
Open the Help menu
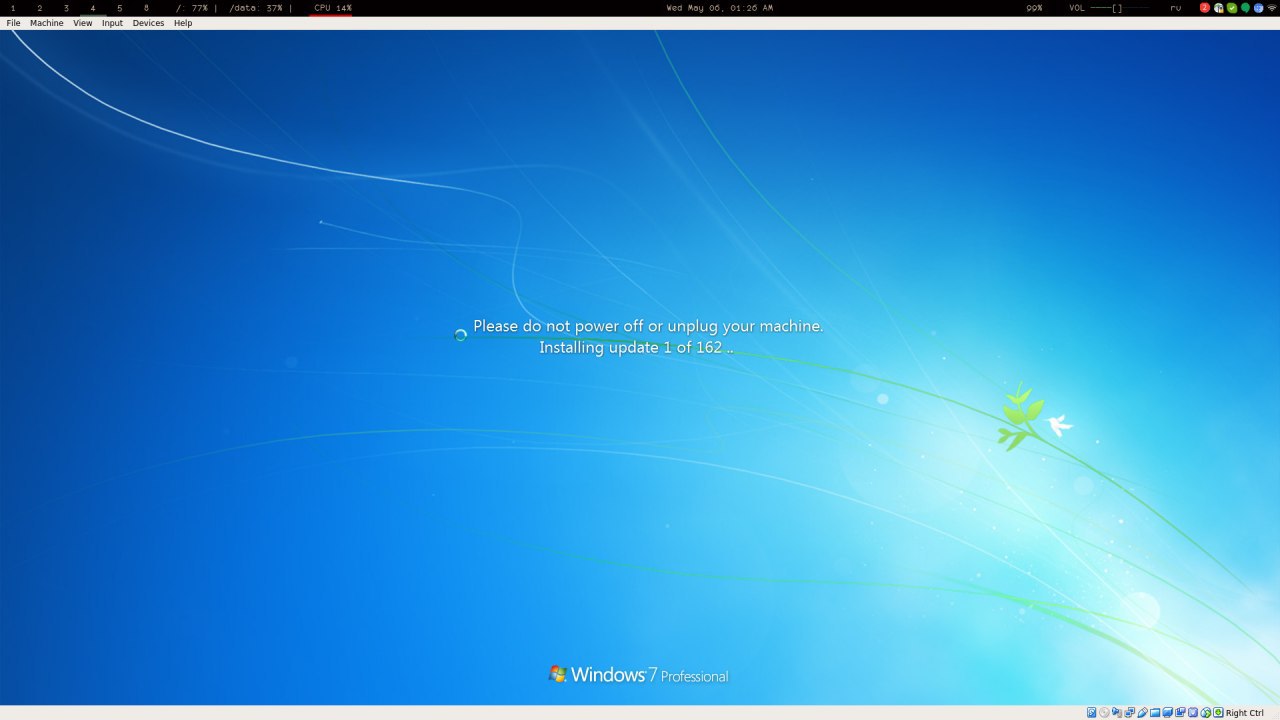click(x=183, y=23)
